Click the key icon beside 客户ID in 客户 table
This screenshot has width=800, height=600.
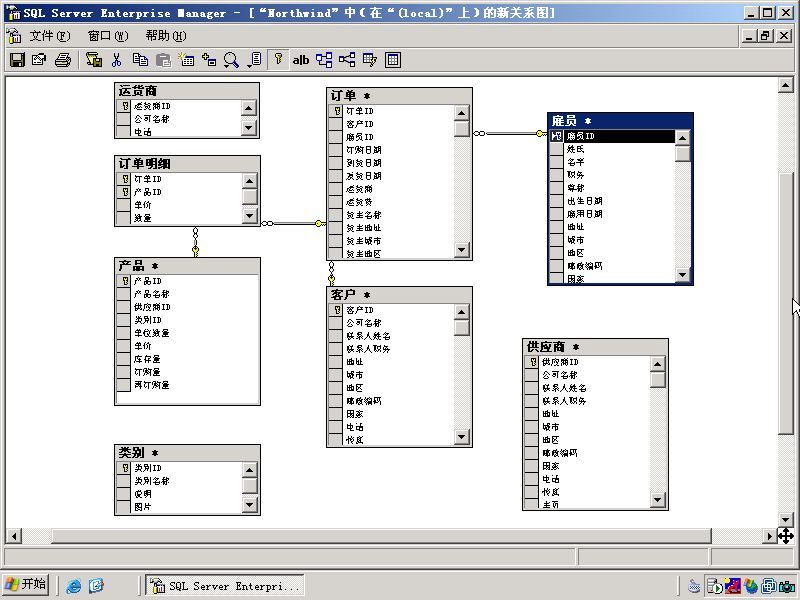tap(337, 310)
